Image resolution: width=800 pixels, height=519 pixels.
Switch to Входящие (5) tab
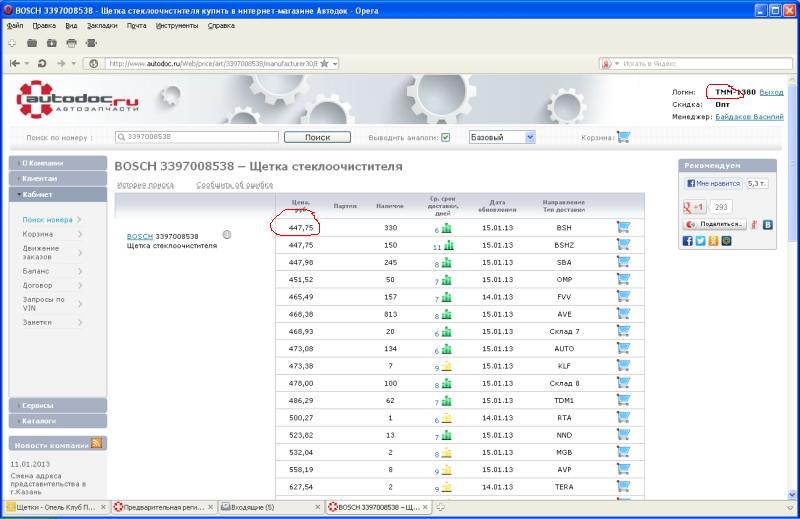pos(271,507)
